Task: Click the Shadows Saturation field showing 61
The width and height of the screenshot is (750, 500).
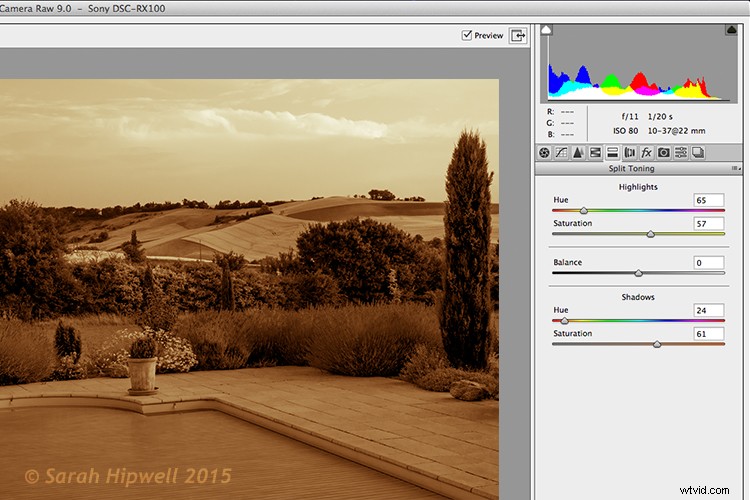Action: pos(709,333)
